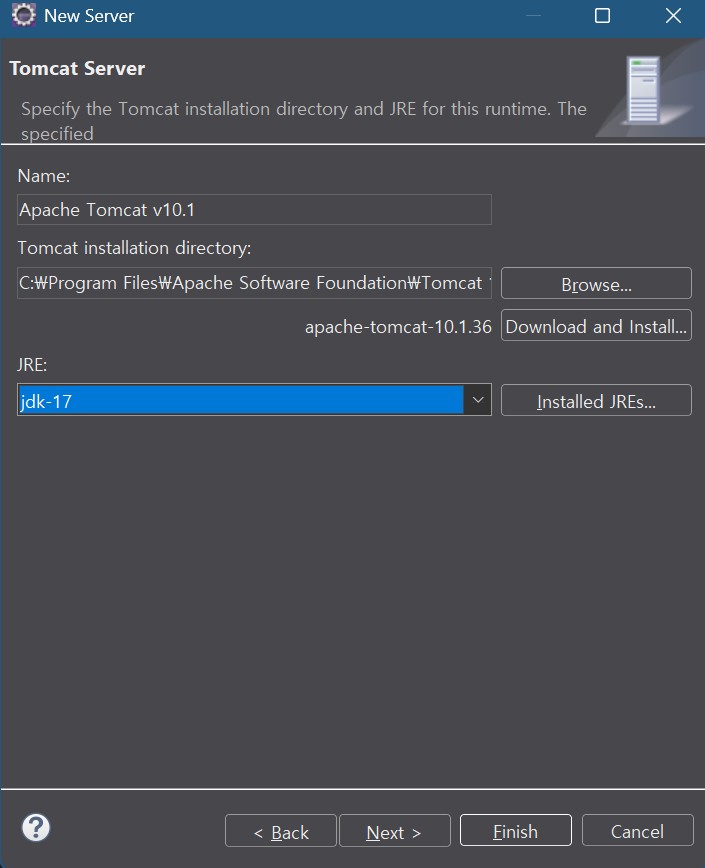The width and height of the screenshot is (705, 868).
Task: Expand the JRE dropdown arrow
Action: tap(478, 400)
